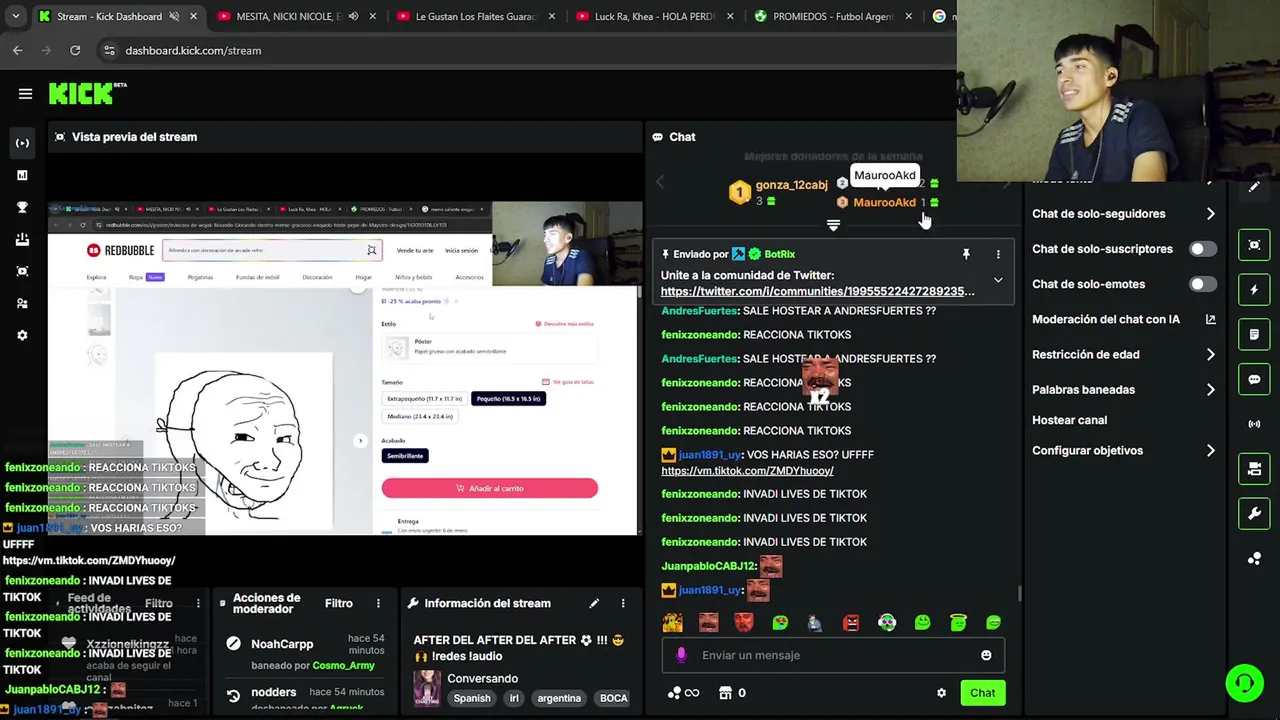1280x720 pixels.
Task: Open the vm.tiktok.com link in chat
Action: click(747, 470)
